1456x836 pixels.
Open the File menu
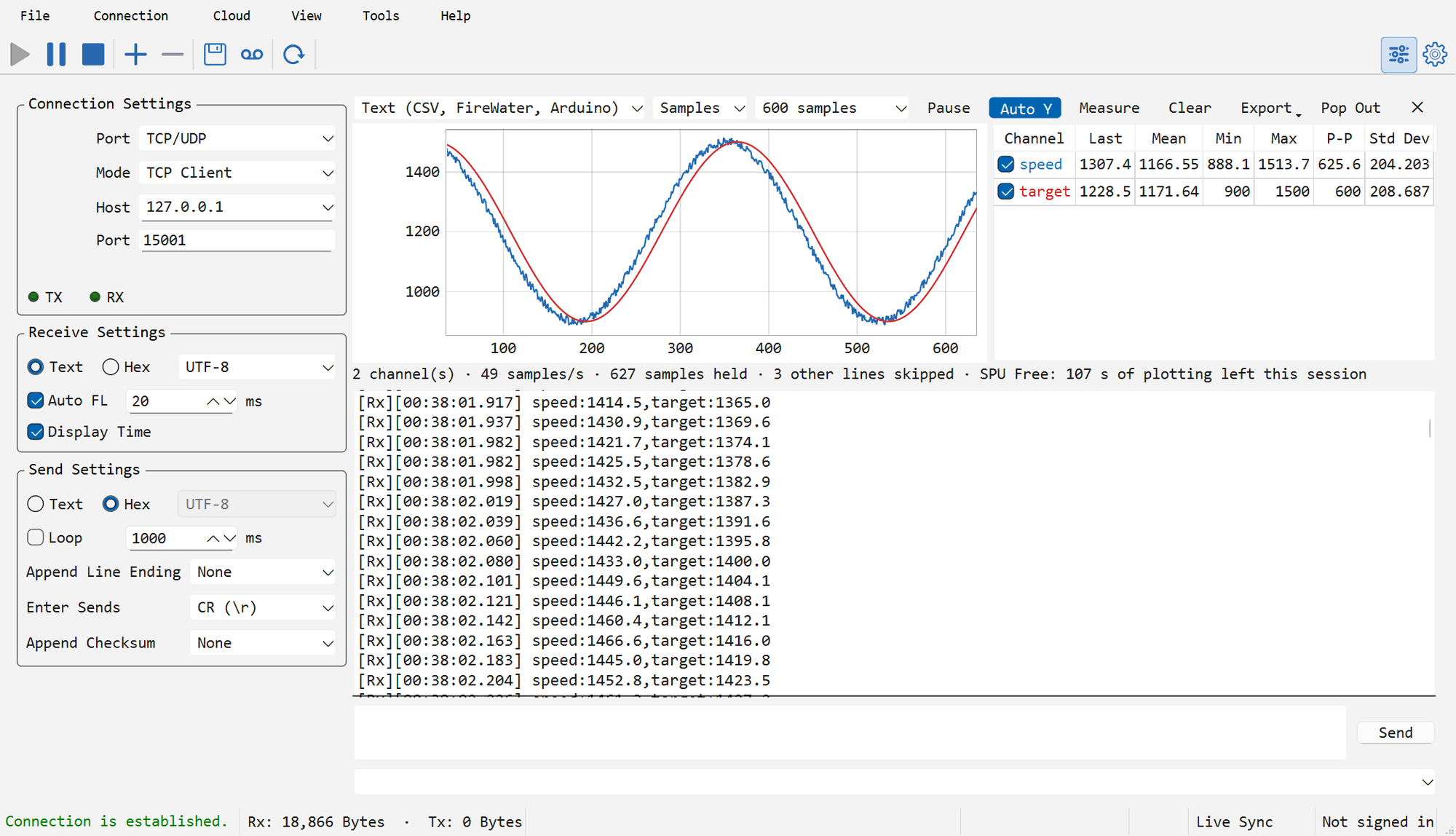click(35, 16)
